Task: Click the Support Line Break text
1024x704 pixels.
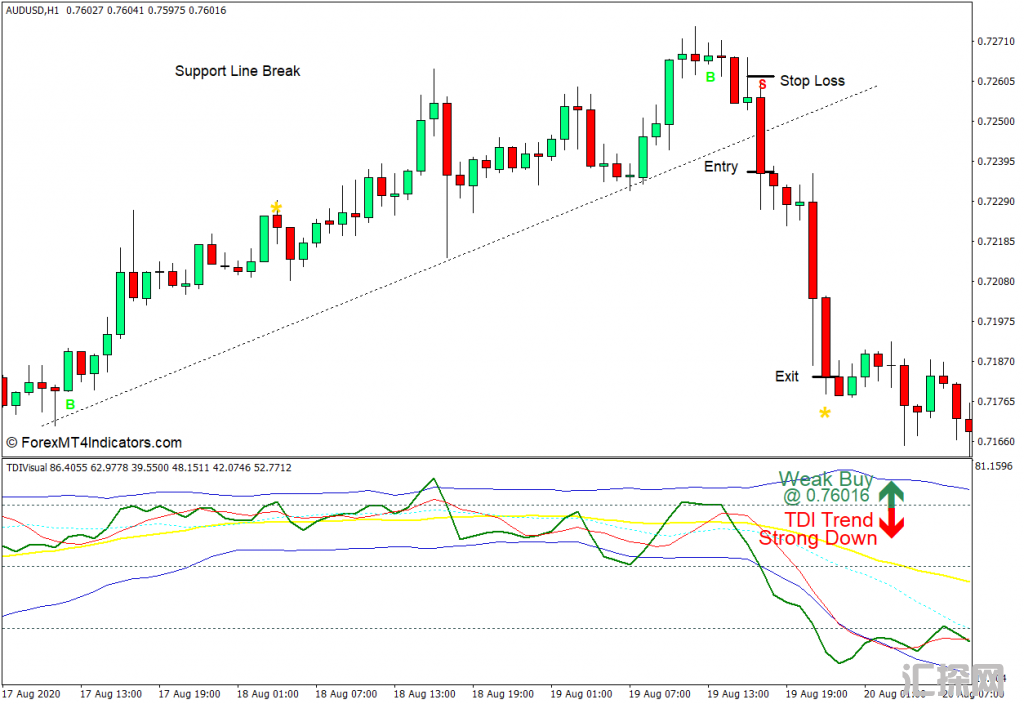Action: (237, 71)
